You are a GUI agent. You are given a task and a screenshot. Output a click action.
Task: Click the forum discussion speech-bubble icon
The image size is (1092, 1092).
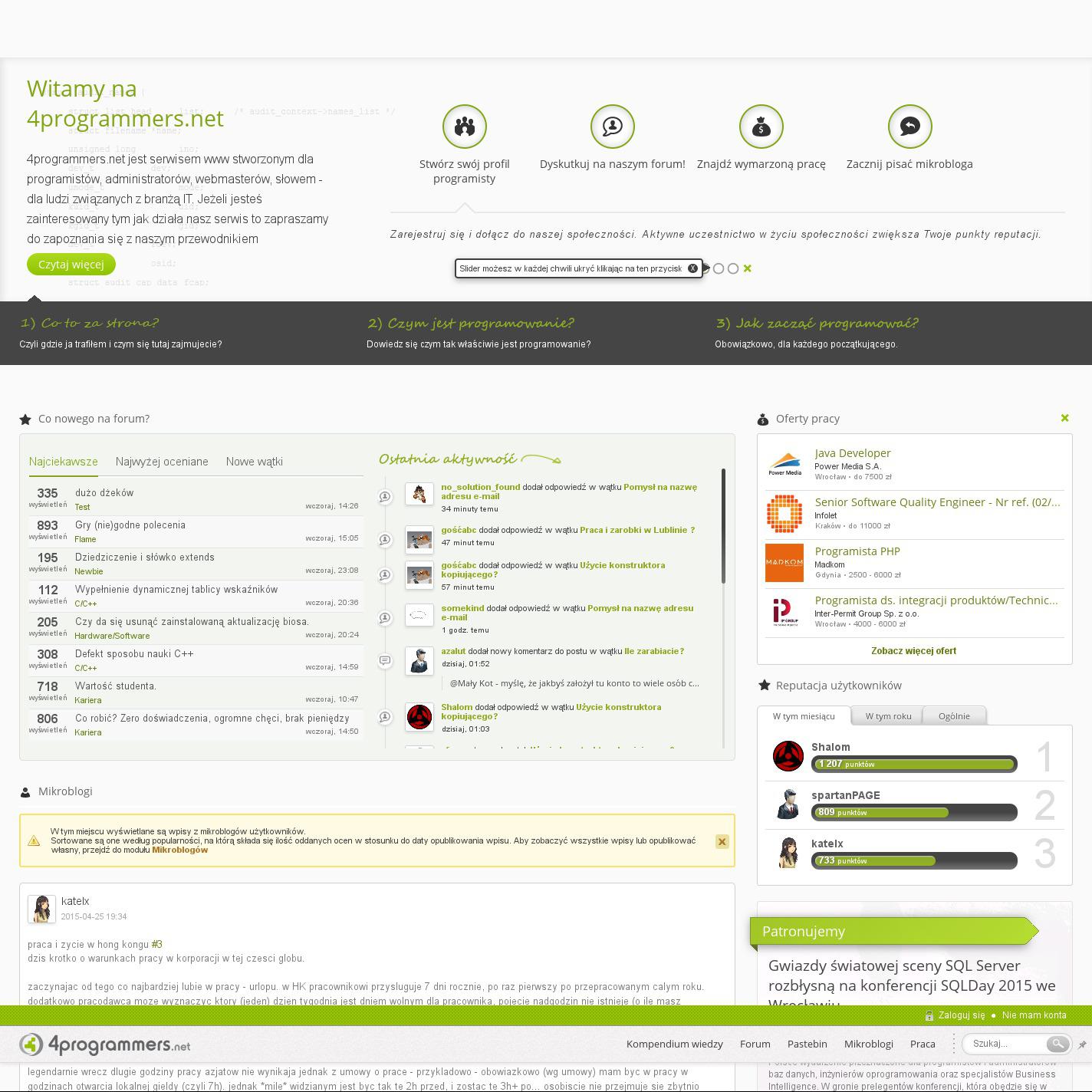point(613,127)
